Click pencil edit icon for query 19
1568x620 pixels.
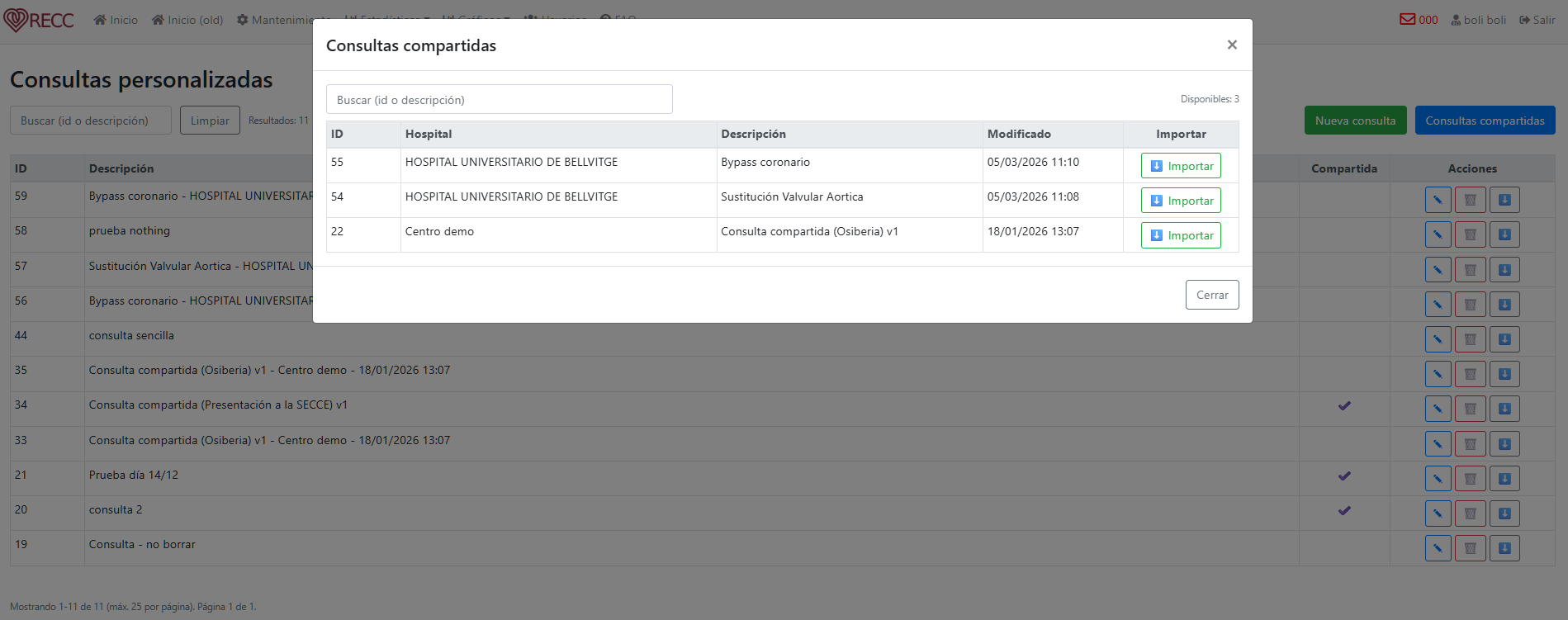(1438, 548)
